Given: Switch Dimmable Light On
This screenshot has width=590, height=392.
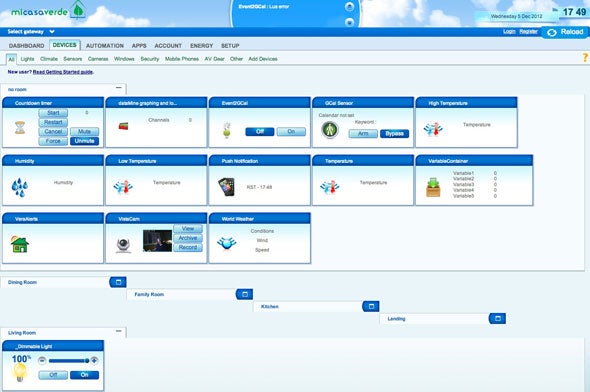Looking at the screenshot, I should pyautogui.click(x=85, y=375).
